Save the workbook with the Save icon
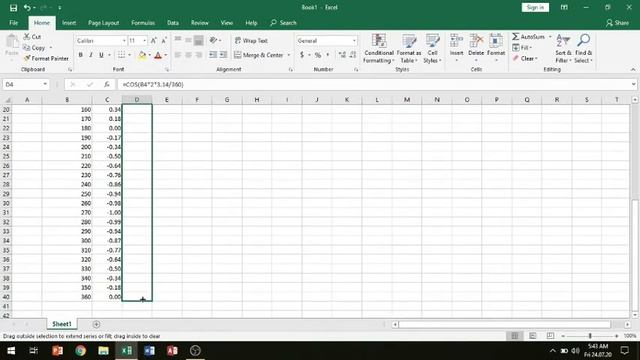 [x=13, y=7]
